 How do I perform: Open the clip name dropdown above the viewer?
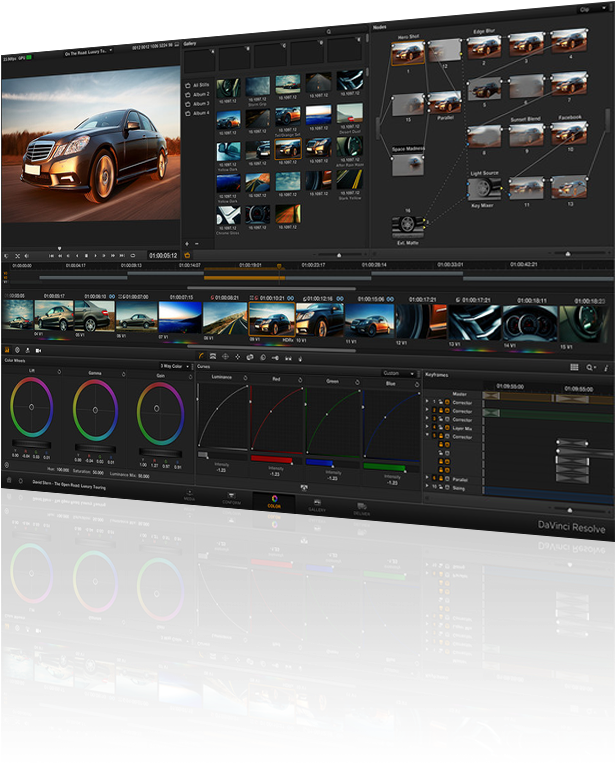tap(88, 50)
